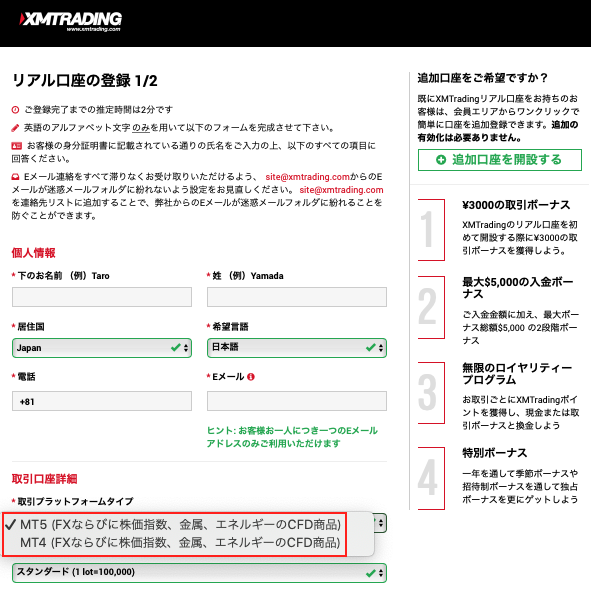
Task: Click first site@xmtrading.com email link
Action: (x=307, y=177)
